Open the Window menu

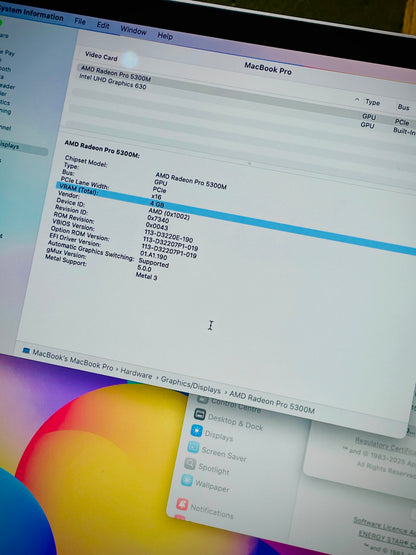[133, 30]
